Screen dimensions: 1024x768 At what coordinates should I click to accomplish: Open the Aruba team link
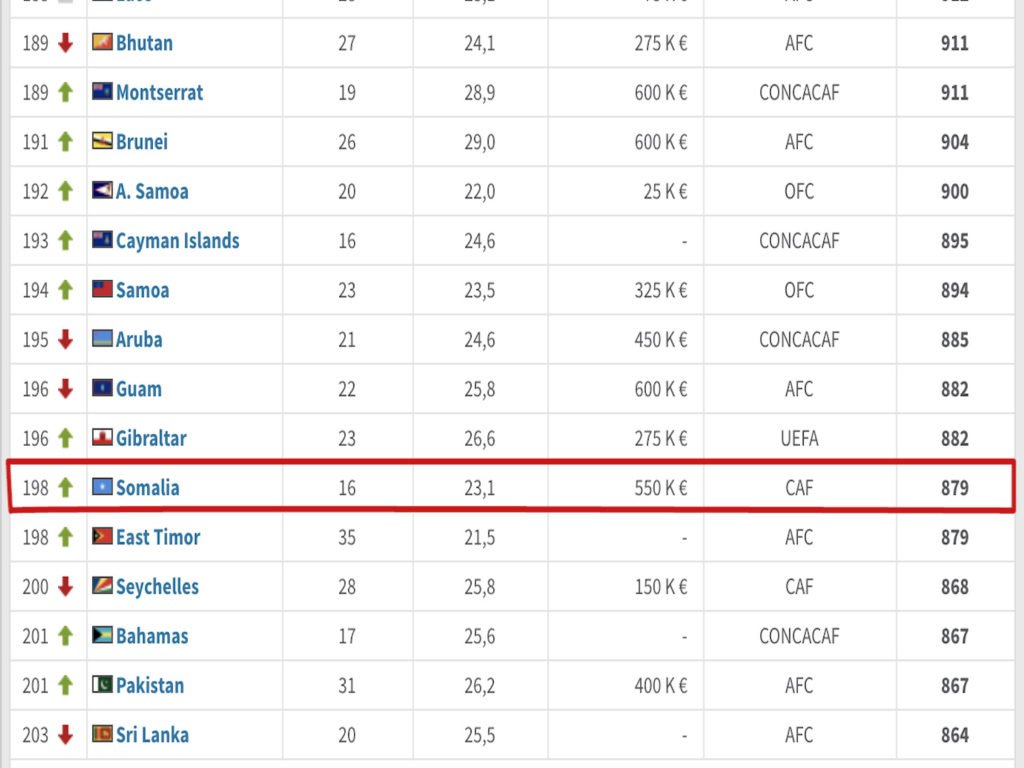[x=139, y=340]
